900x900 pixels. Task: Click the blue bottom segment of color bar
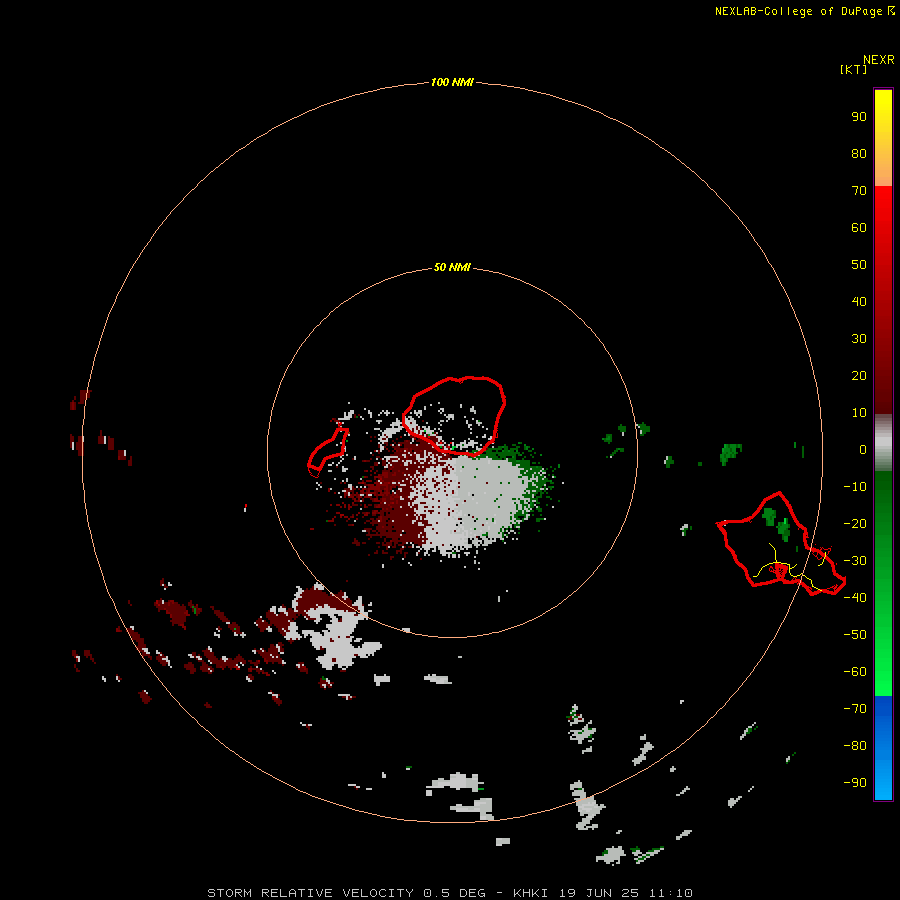pos(883,747)
